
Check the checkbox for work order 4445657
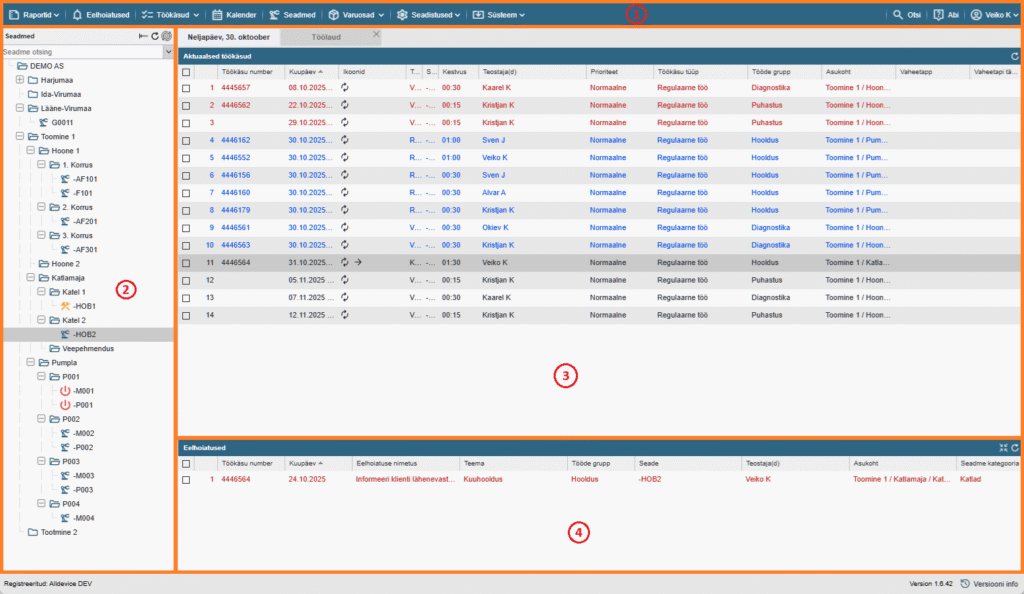(186, 88)
